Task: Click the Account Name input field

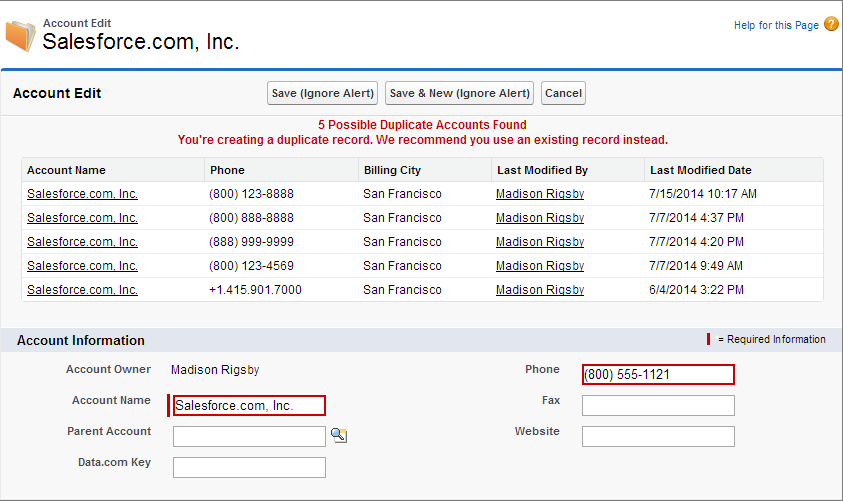Action: click(x=249, y=405)
